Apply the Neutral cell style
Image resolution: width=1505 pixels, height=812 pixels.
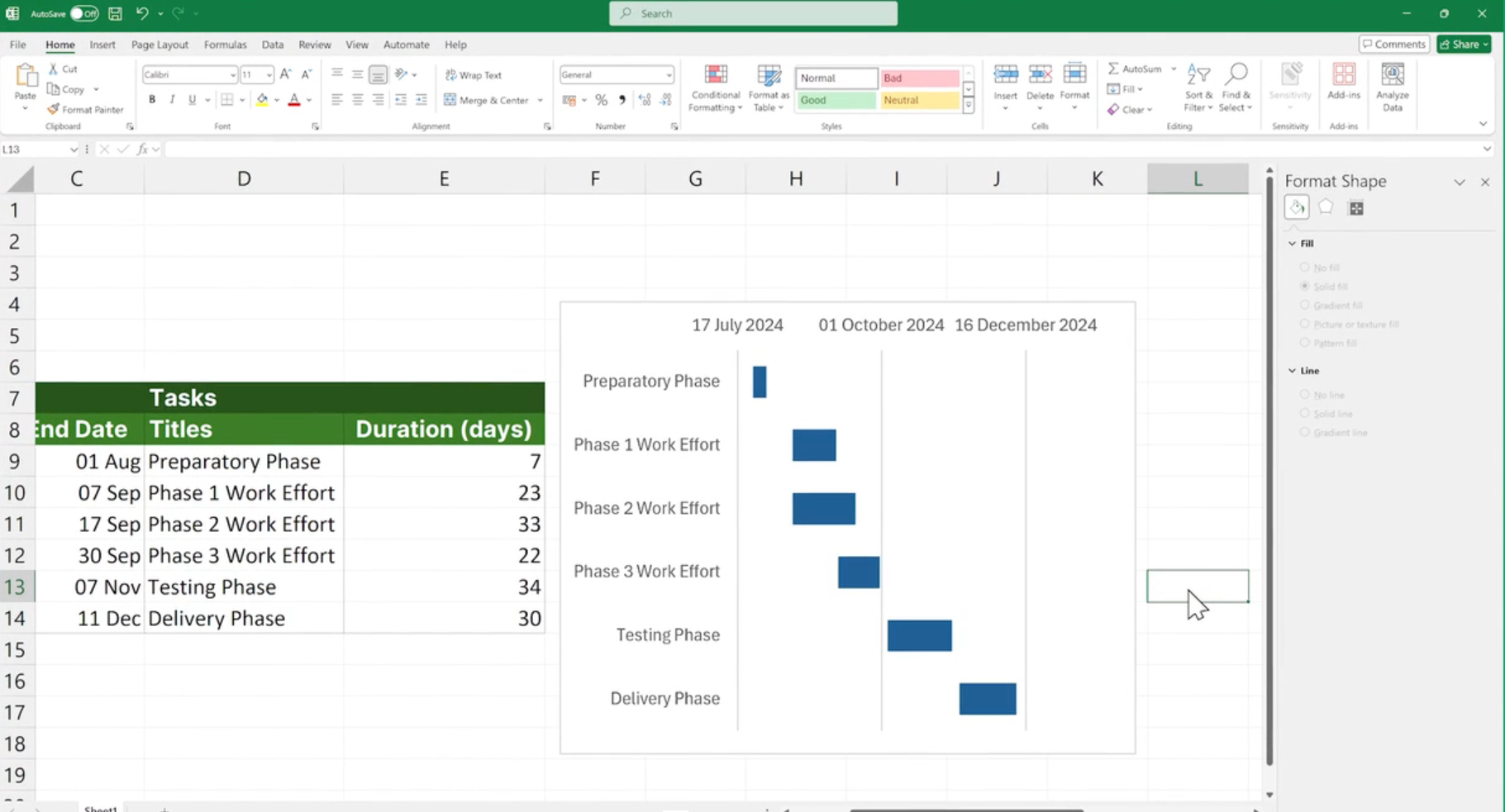coord(919,100)
